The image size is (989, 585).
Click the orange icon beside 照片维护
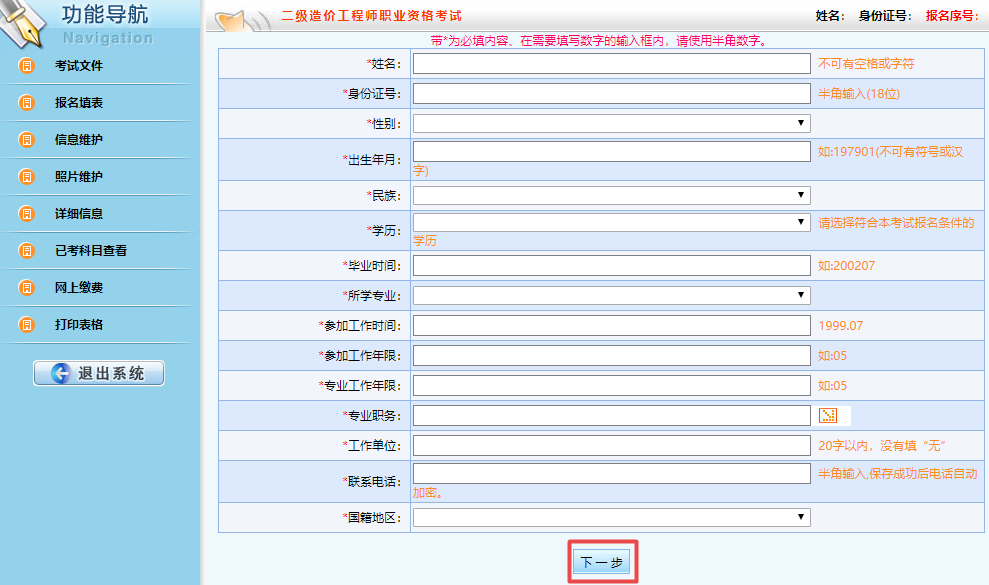26,177
